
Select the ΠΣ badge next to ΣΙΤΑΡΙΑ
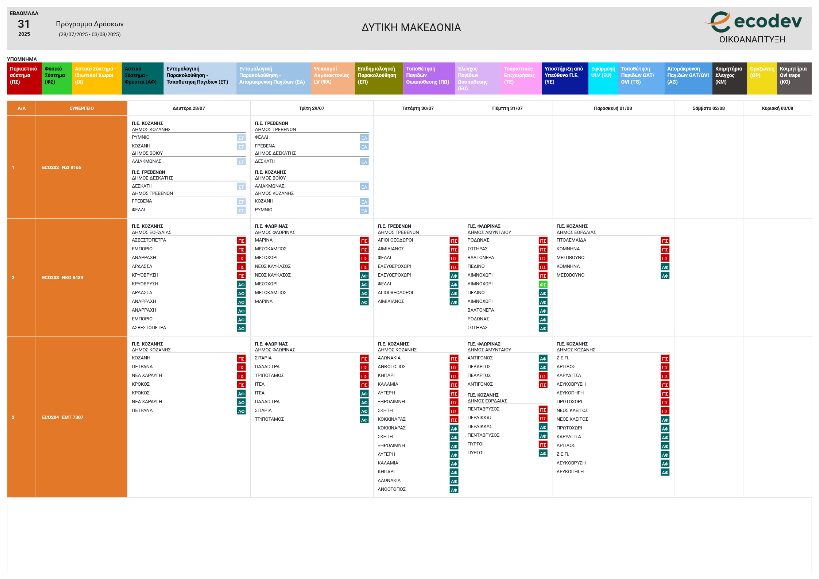click(x=364, y=359)
